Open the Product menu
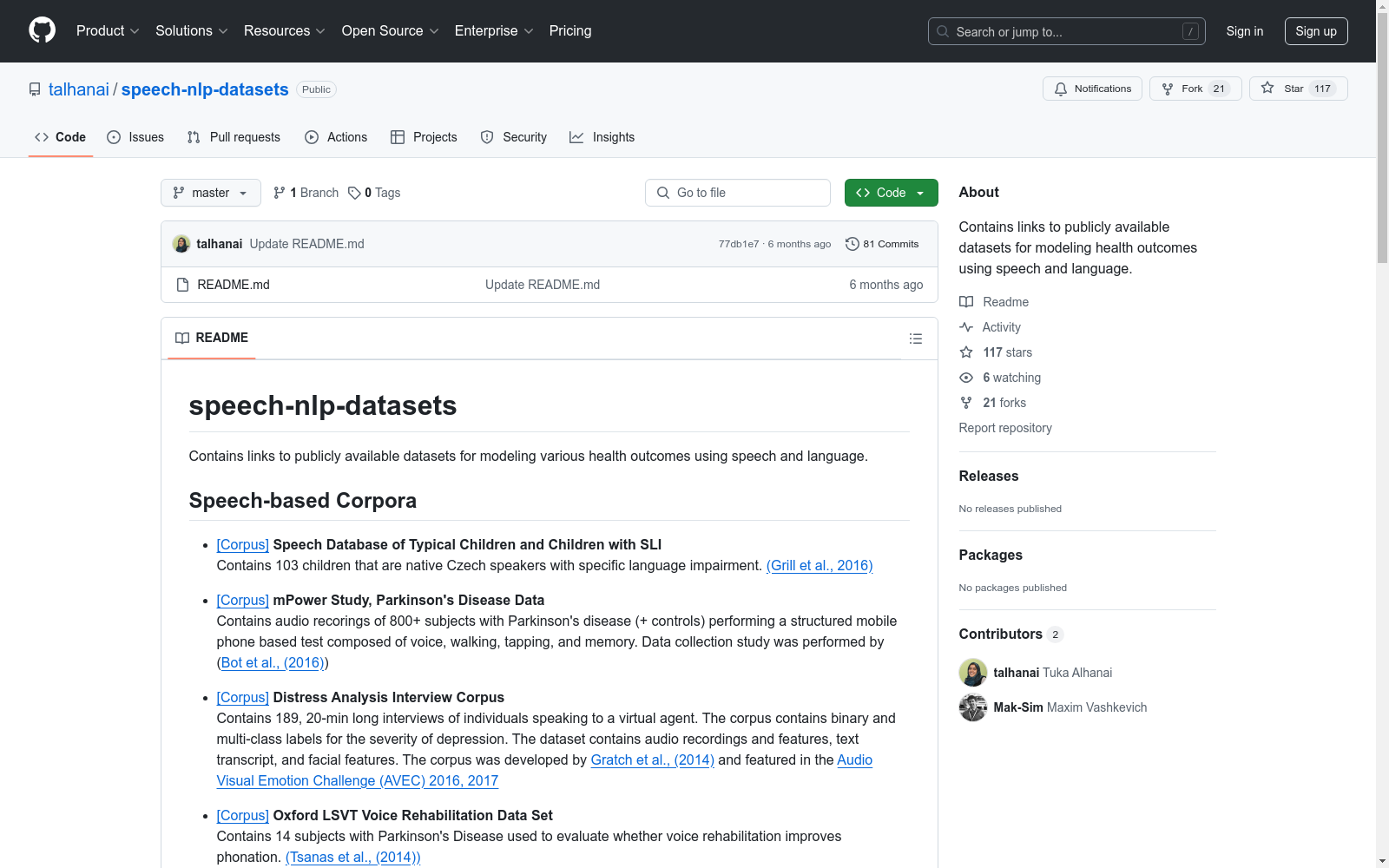The width and height of the screenshot is (1389, 868). click(x=108, y=30)
